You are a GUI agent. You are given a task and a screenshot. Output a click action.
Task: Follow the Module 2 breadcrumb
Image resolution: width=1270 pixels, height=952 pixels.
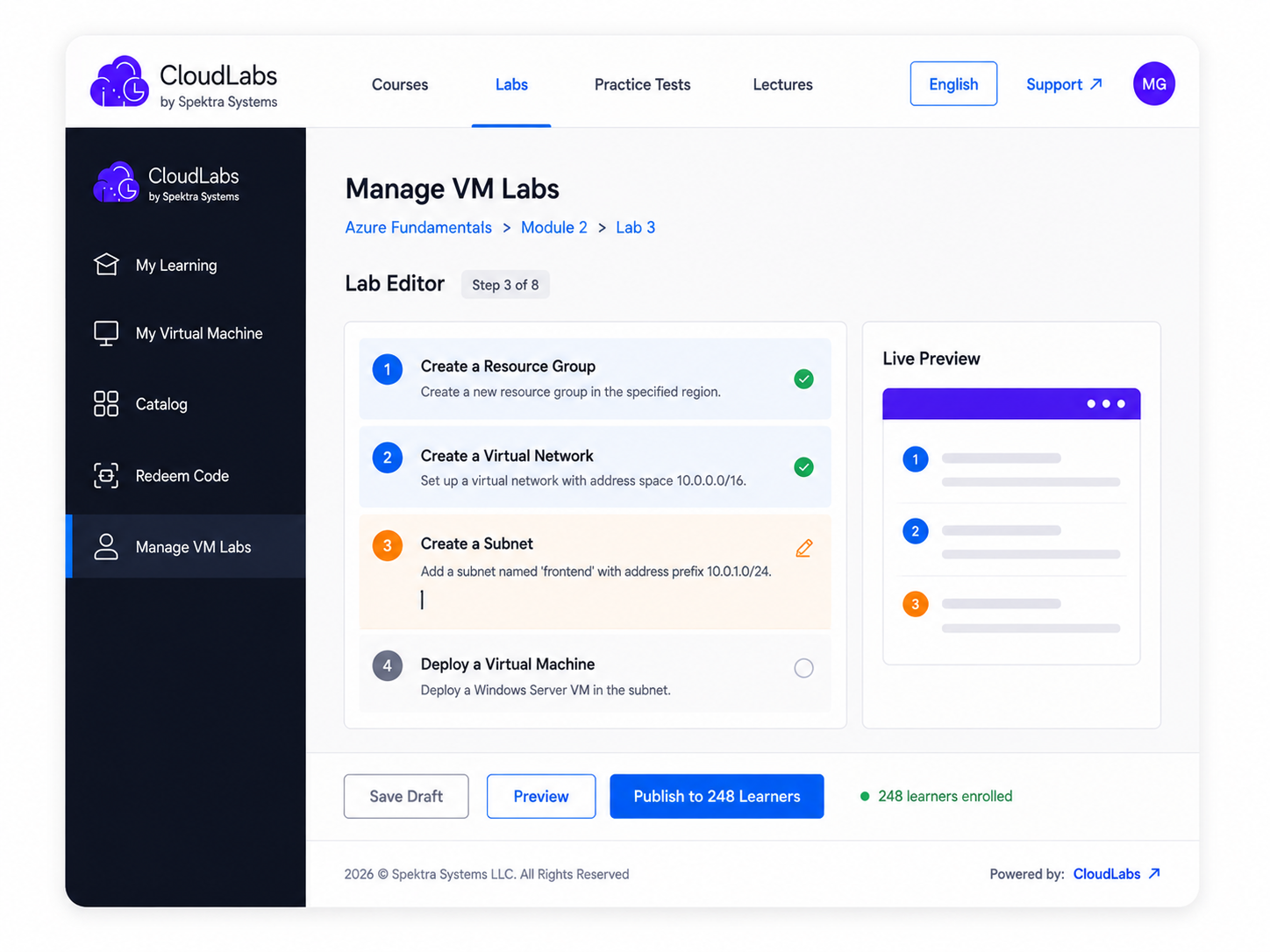[x=554, y=227]
